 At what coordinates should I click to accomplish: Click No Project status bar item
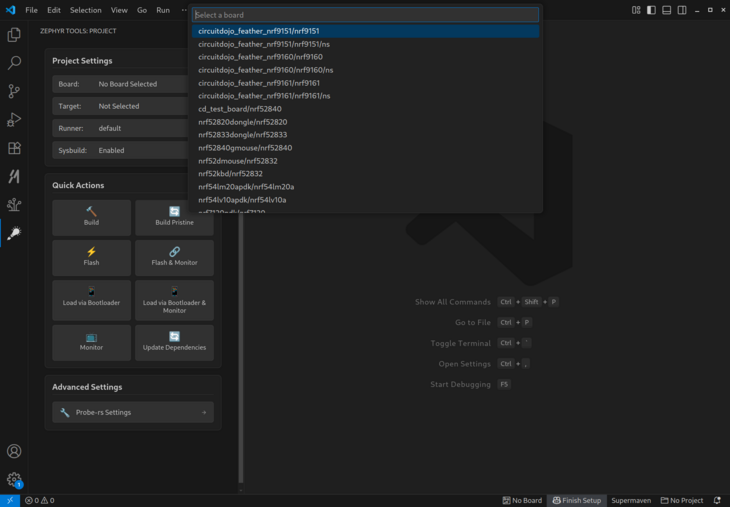tap(682, 500)
